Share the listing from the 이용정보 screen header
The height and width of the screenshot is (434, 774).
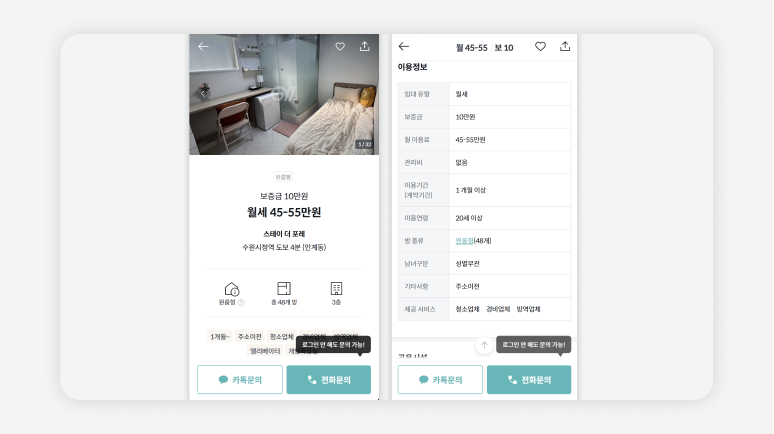(565, 46)
